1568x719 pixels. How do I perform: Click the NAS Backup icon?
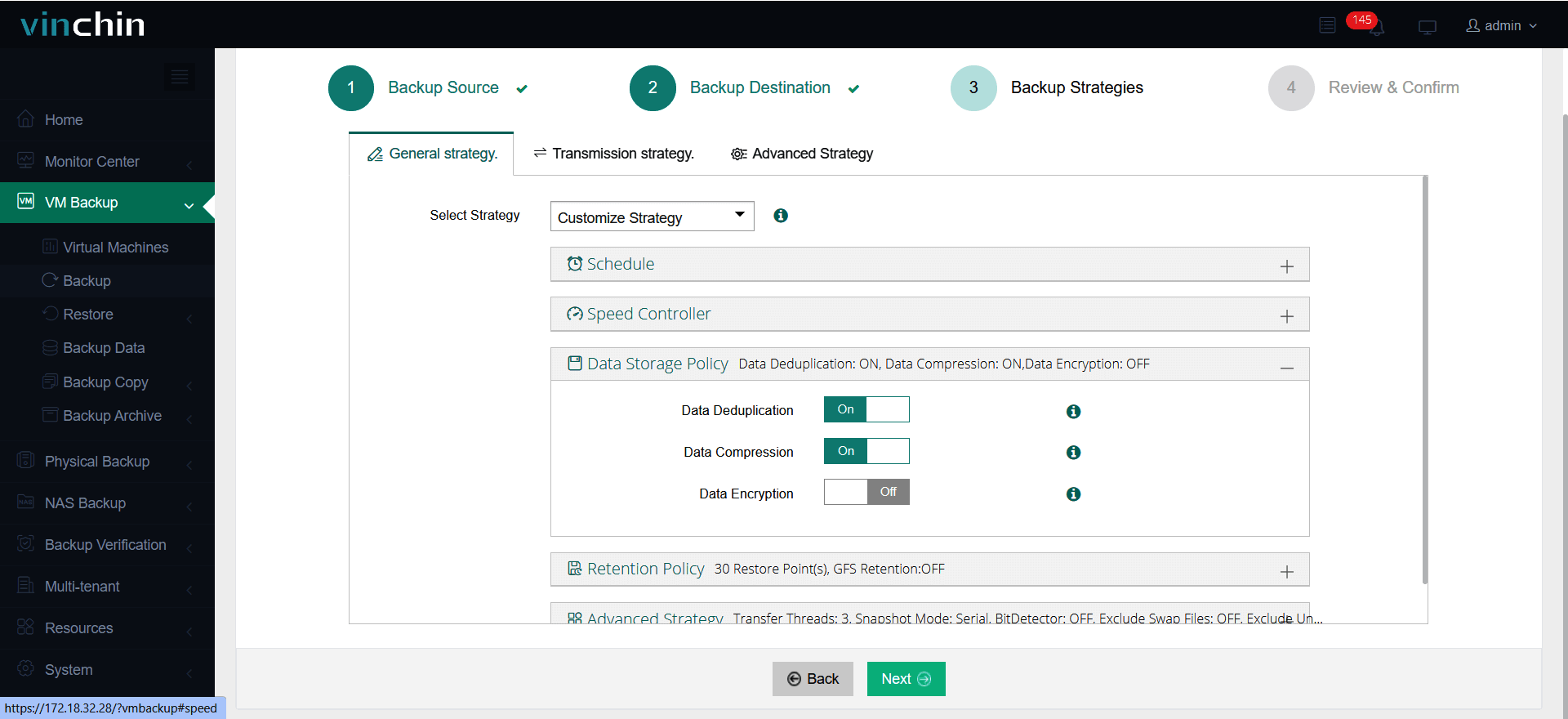26,502
